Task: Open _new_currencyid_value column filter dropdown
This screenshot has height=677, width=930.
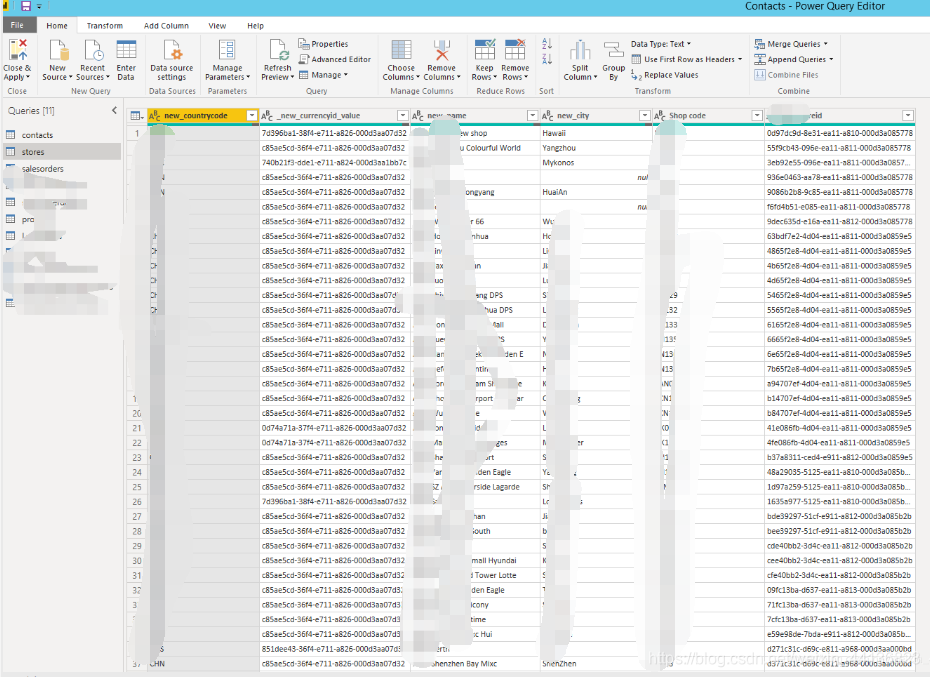Action: click(403, 116)
